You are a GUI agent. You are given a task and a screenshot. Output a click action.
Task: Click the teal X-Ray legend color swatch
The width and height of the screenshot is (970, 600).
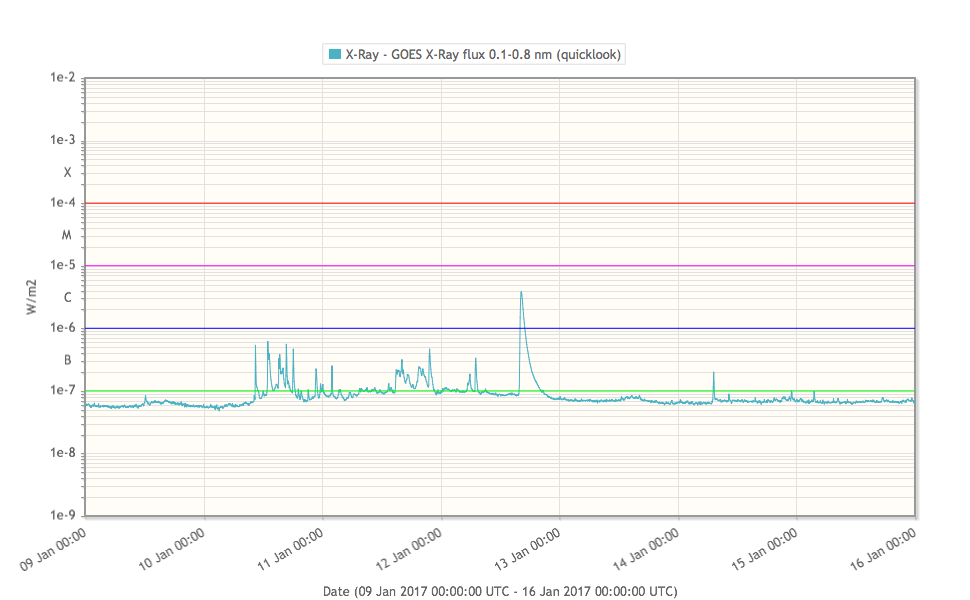(333, 54)
